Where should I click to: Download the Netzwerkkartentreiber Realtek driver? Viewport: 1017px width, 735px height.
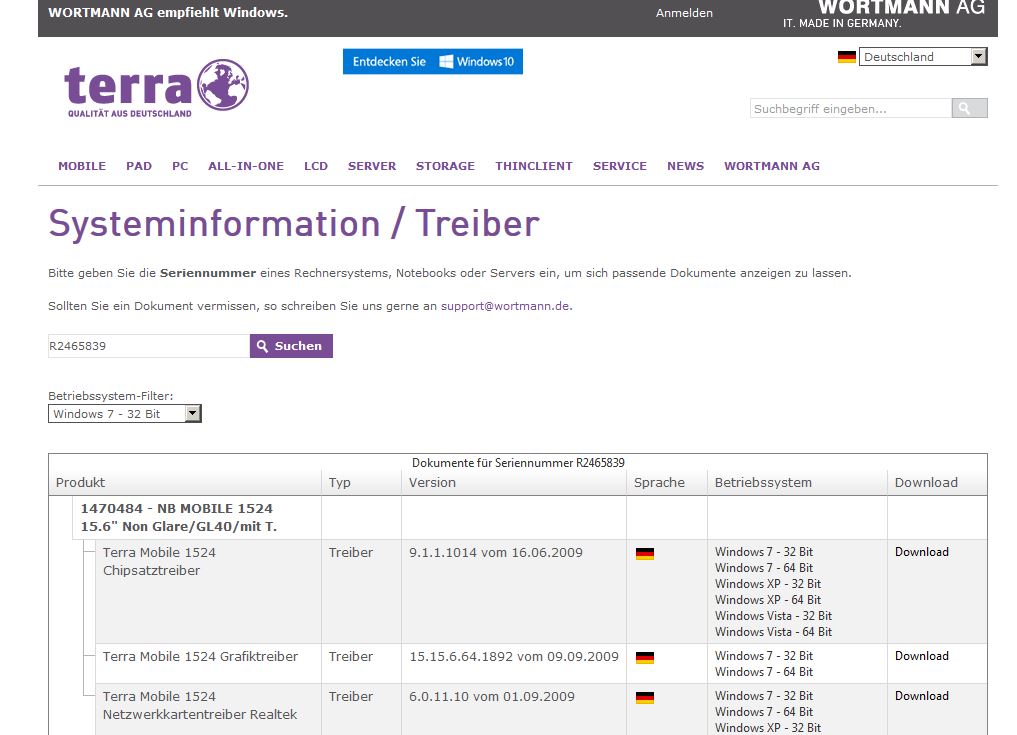click(x=922, y=696)
